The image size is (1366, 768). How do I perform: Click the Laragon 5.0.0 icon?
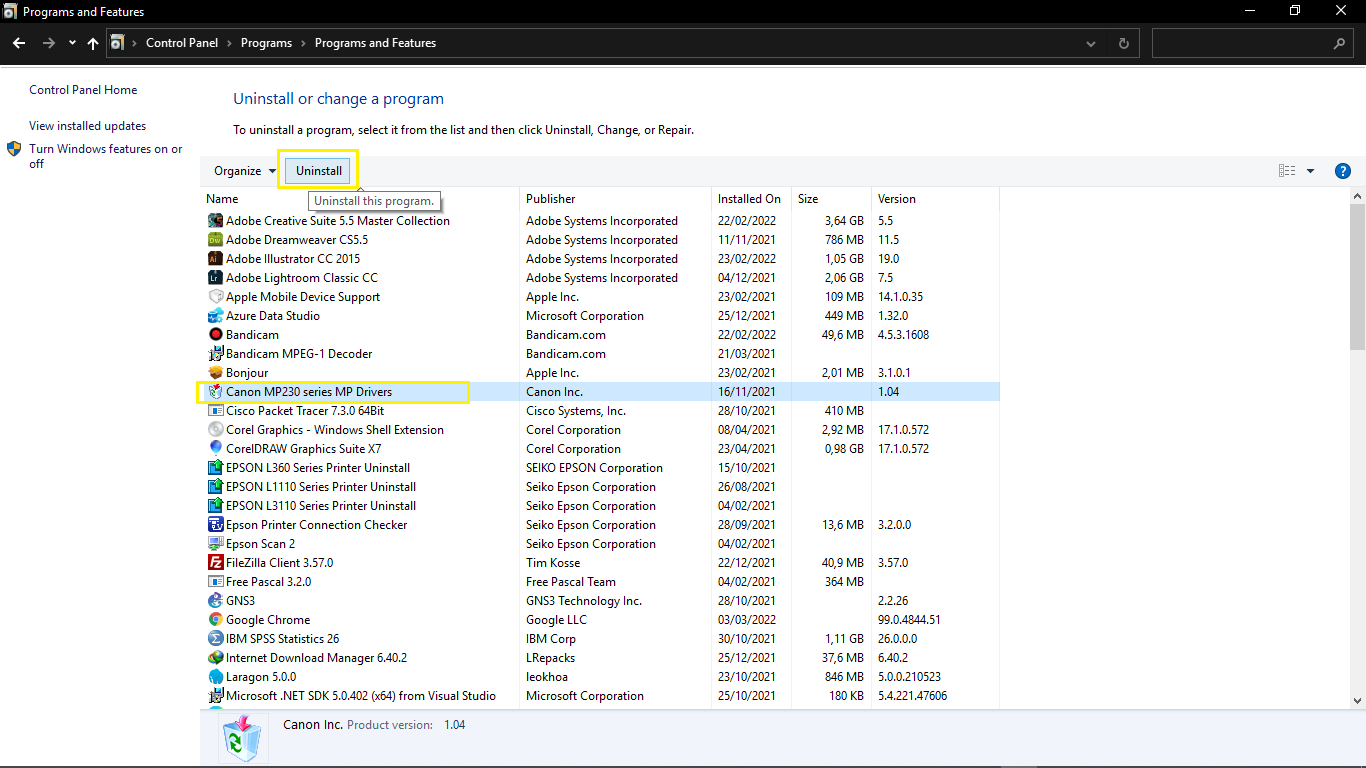215,677
